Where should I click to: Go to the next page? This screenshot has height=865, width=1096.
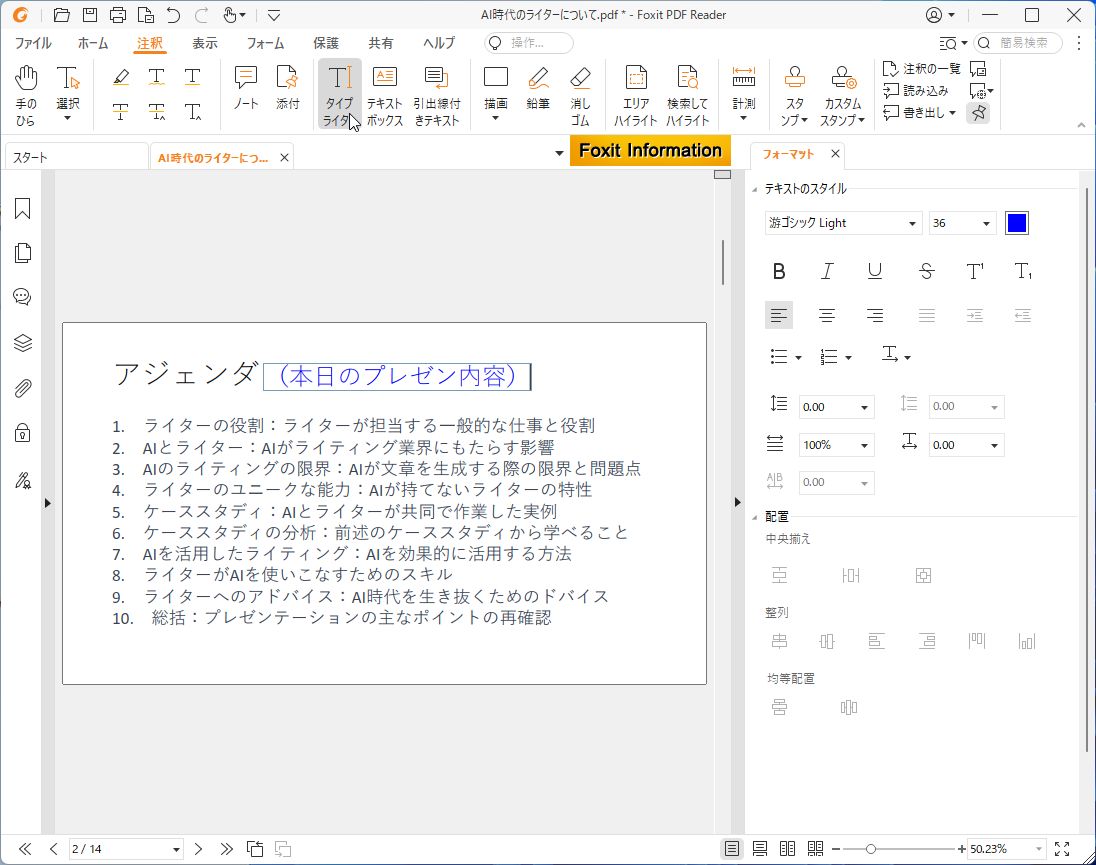[199, 849]
